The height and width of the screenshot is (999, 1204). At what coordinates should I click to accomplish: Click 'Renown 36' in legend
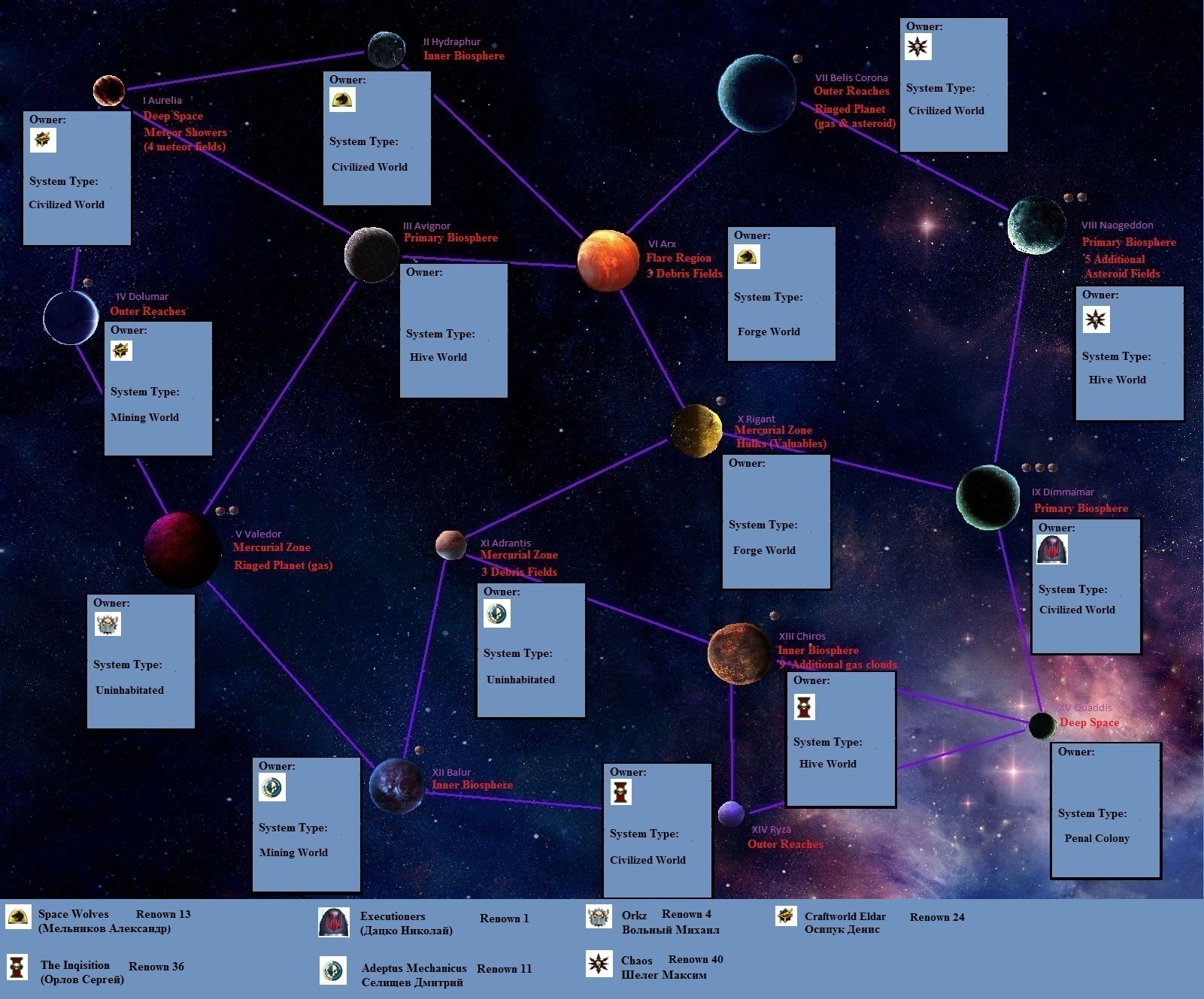[156, 966]
